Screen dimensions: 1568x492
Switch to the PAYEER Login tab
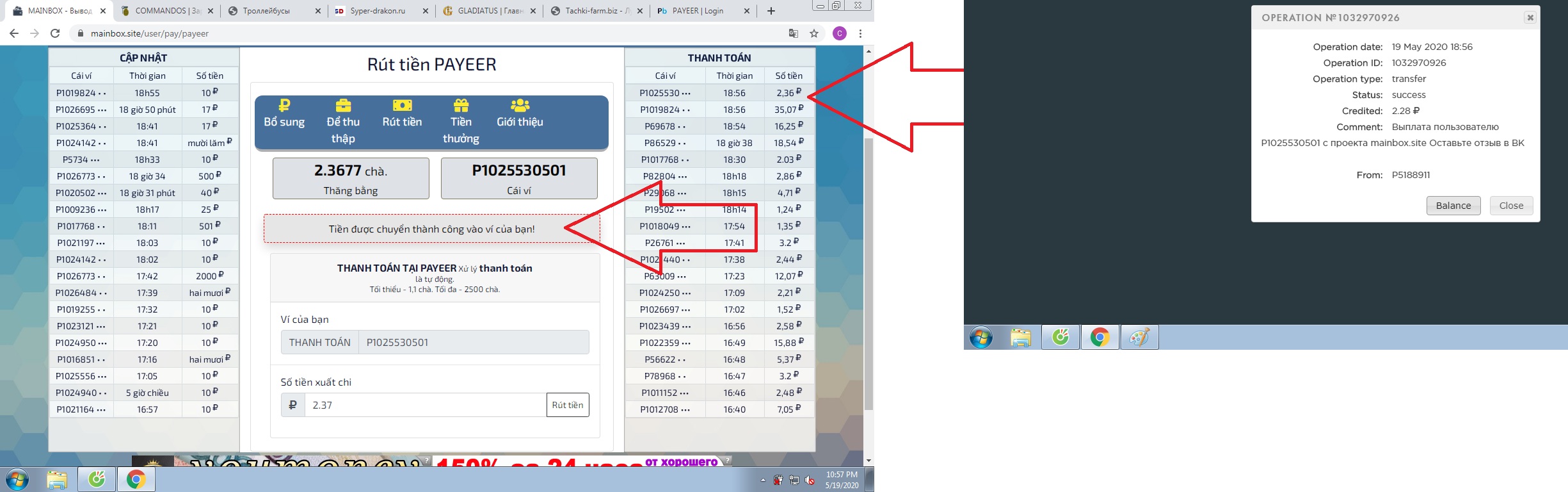tap(704, 11)
